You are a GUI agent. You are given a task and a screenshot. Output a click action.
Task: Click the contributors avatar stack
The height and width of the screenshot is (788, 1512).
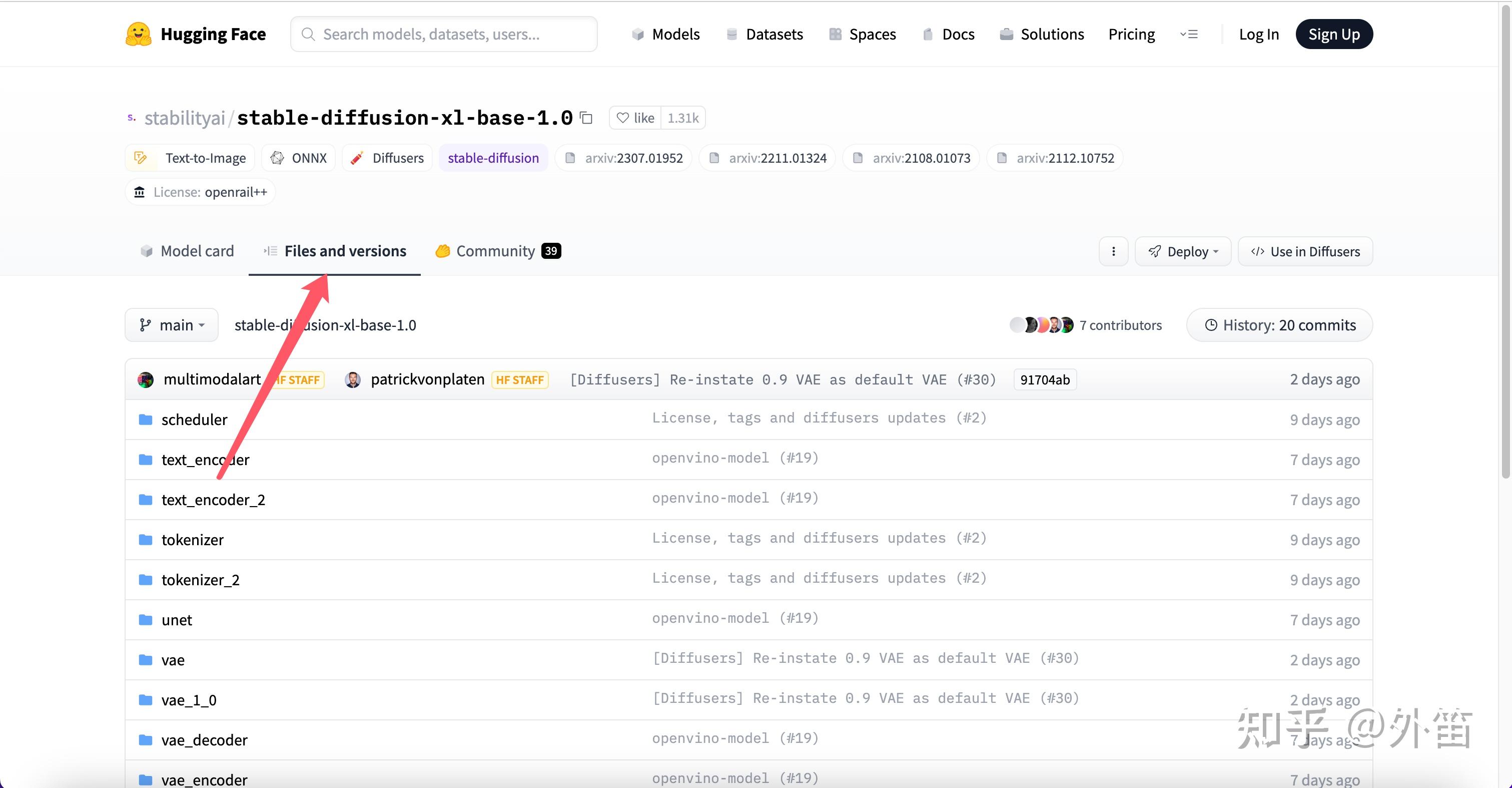click(1041, 325)
